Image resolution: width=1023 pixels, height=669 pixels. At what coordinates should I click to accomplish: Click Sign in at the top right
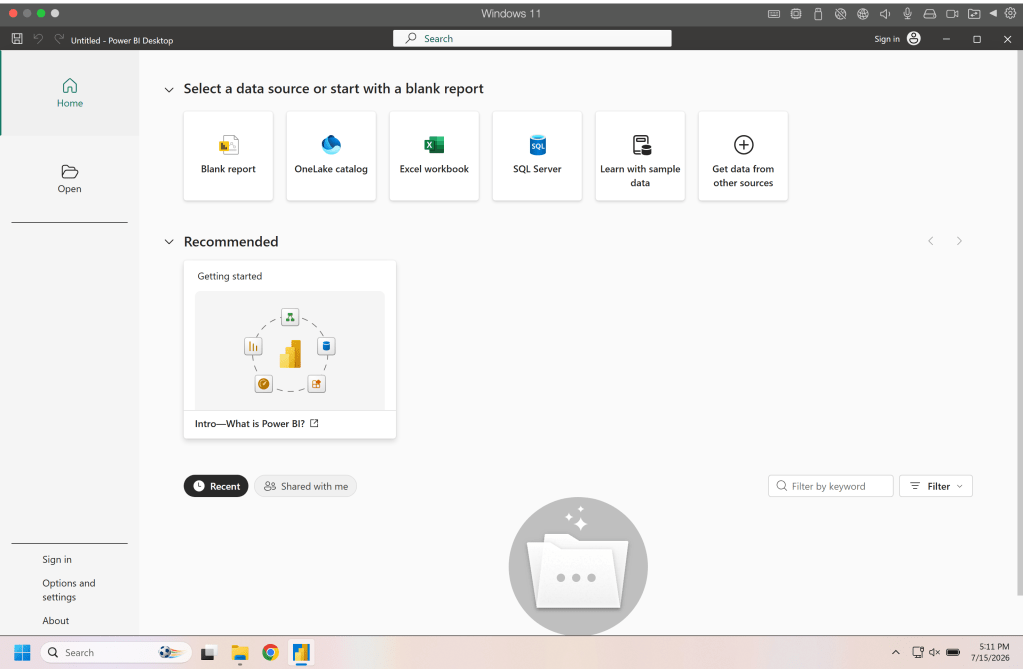pyautogui.click(x=887, y=39)
